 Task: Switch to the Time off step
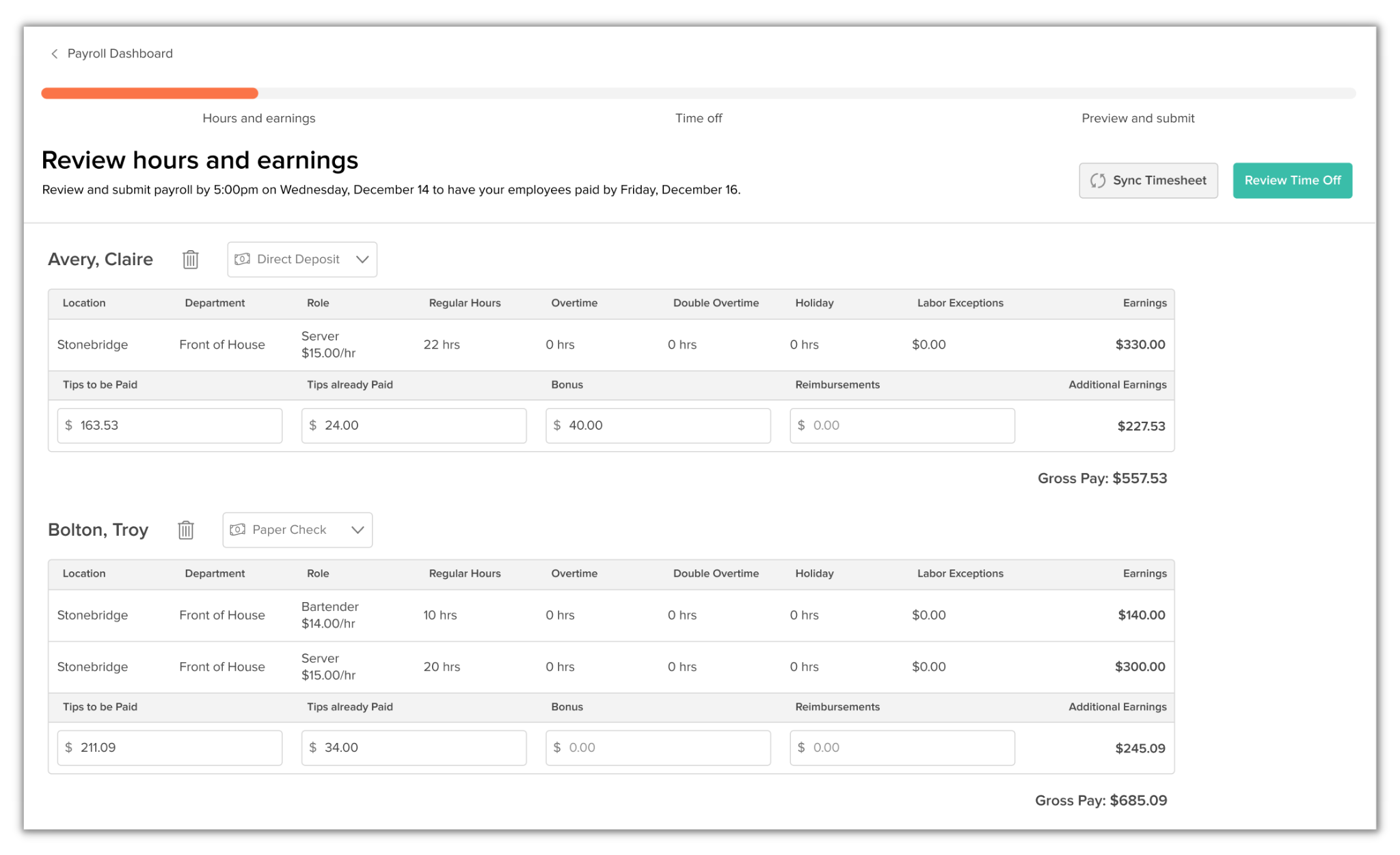click(x=698, y=118)
